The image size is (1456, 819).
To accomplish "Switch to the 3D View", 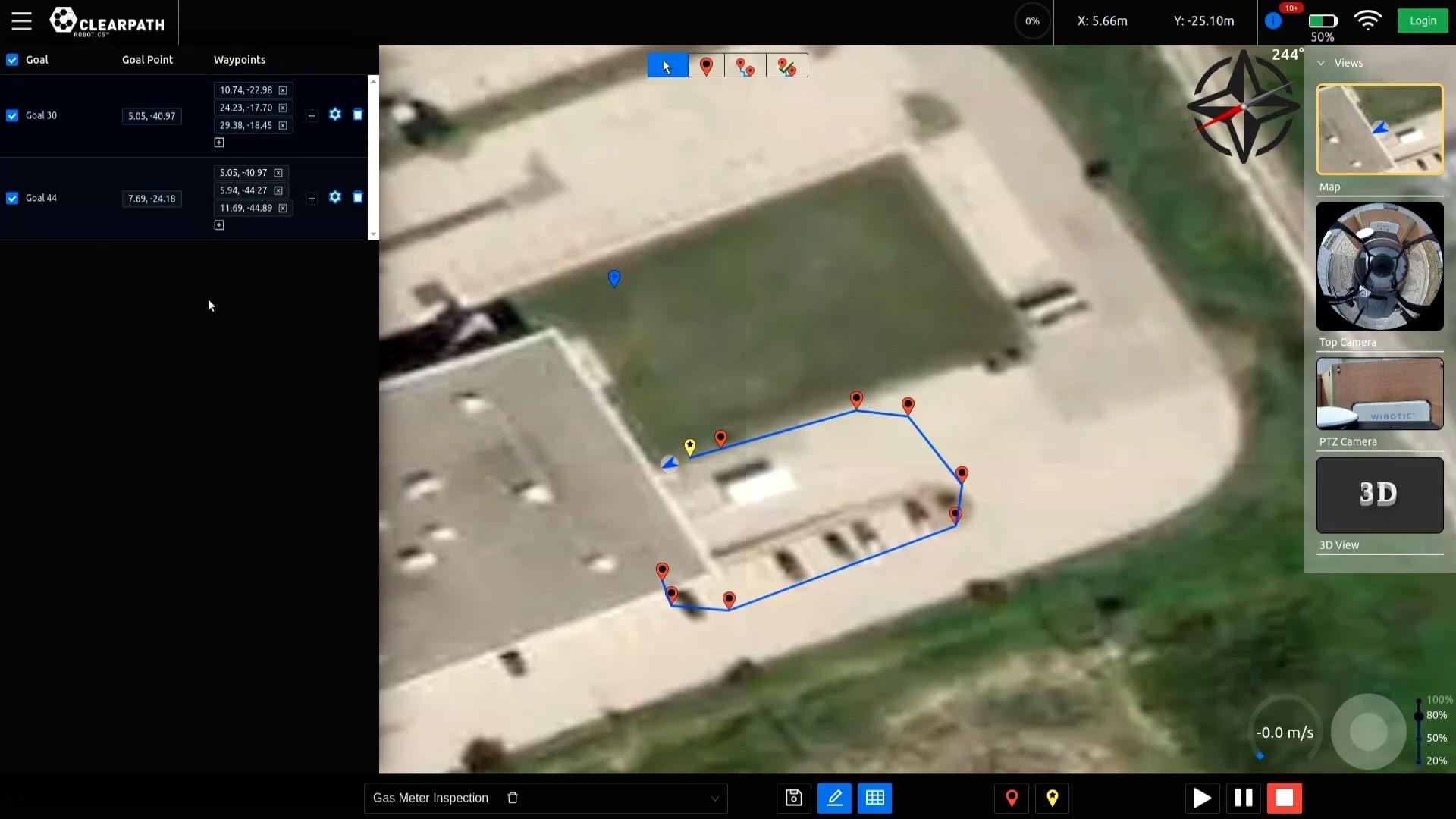I will click(x=1379, y=494).
